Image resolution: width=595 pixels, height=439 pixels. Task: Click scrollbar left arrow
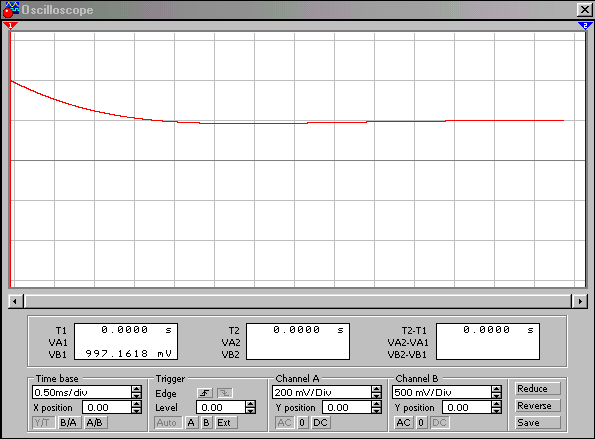coord(15,302)
